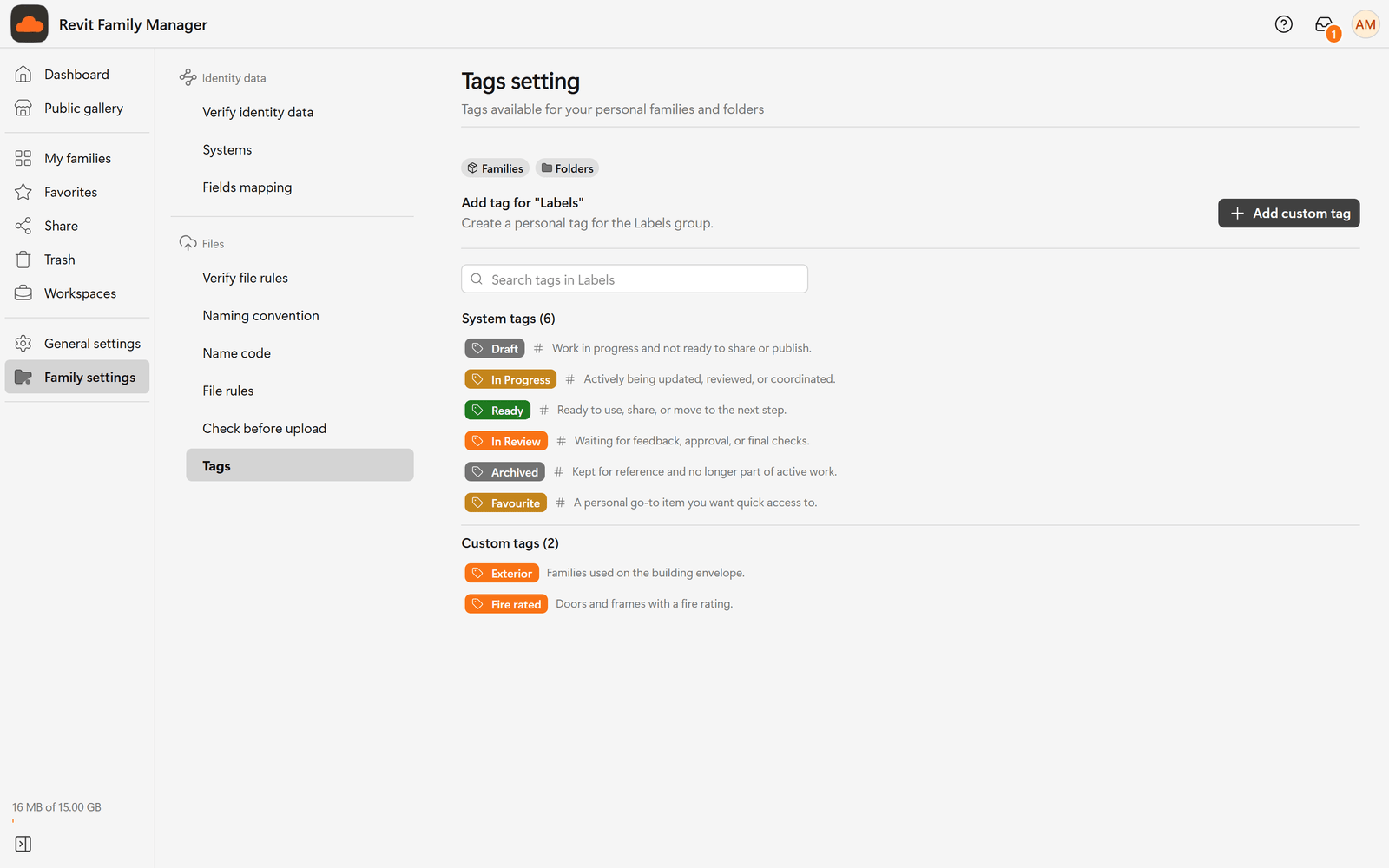Open the help question mark icon
The width and height of the screenshot is (1389, 868).
(1283, 24)
